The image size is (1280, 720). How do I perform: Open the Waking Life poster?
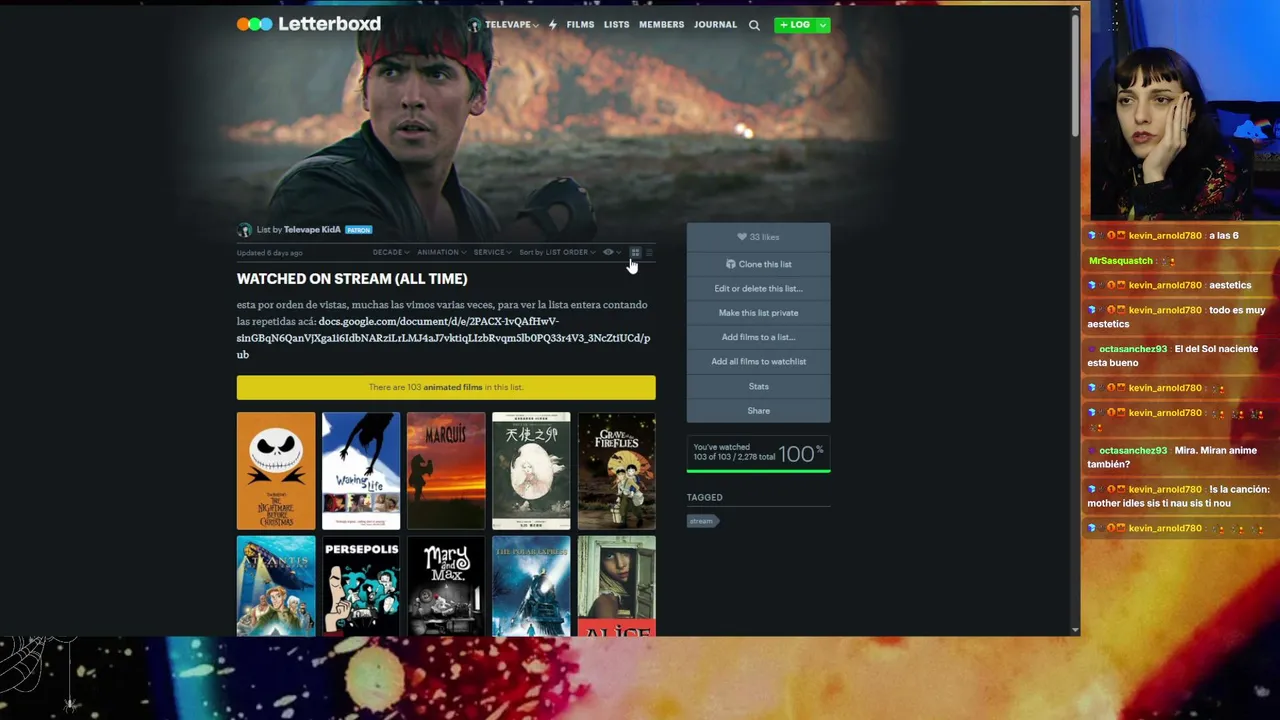pos(361,471)
